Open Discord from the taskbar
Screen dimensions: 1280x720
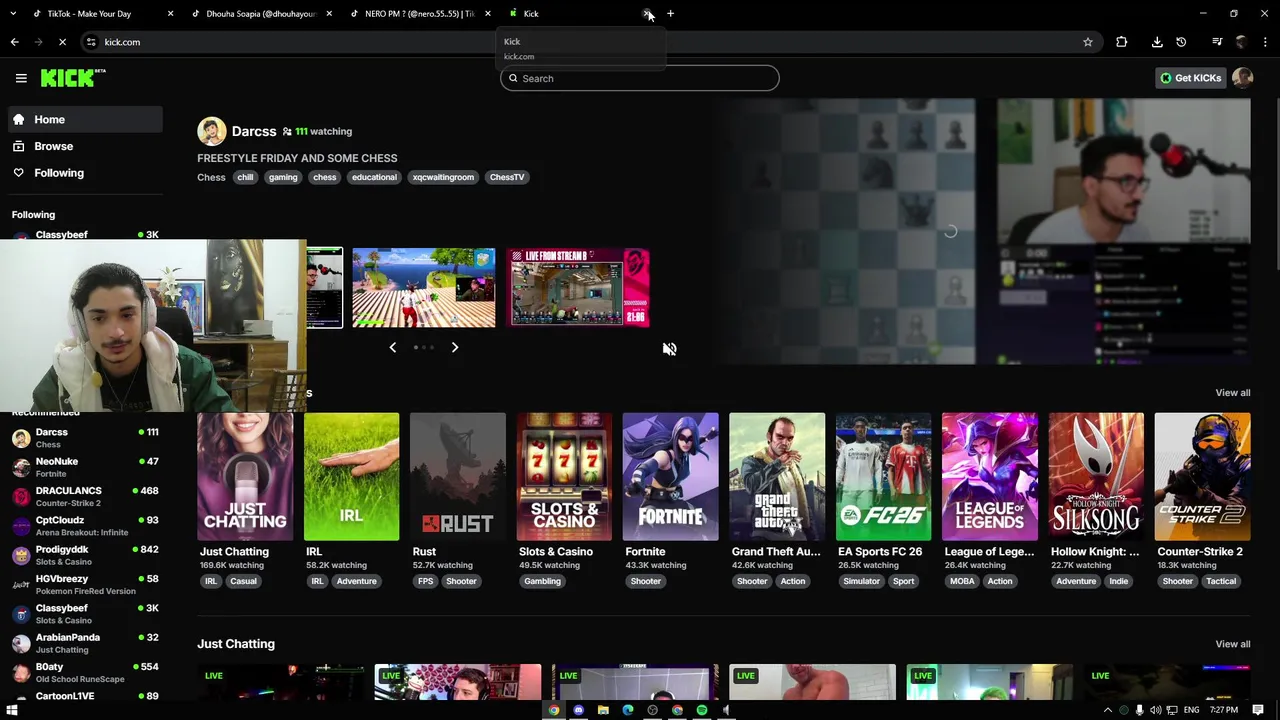(x=578, y=710)
